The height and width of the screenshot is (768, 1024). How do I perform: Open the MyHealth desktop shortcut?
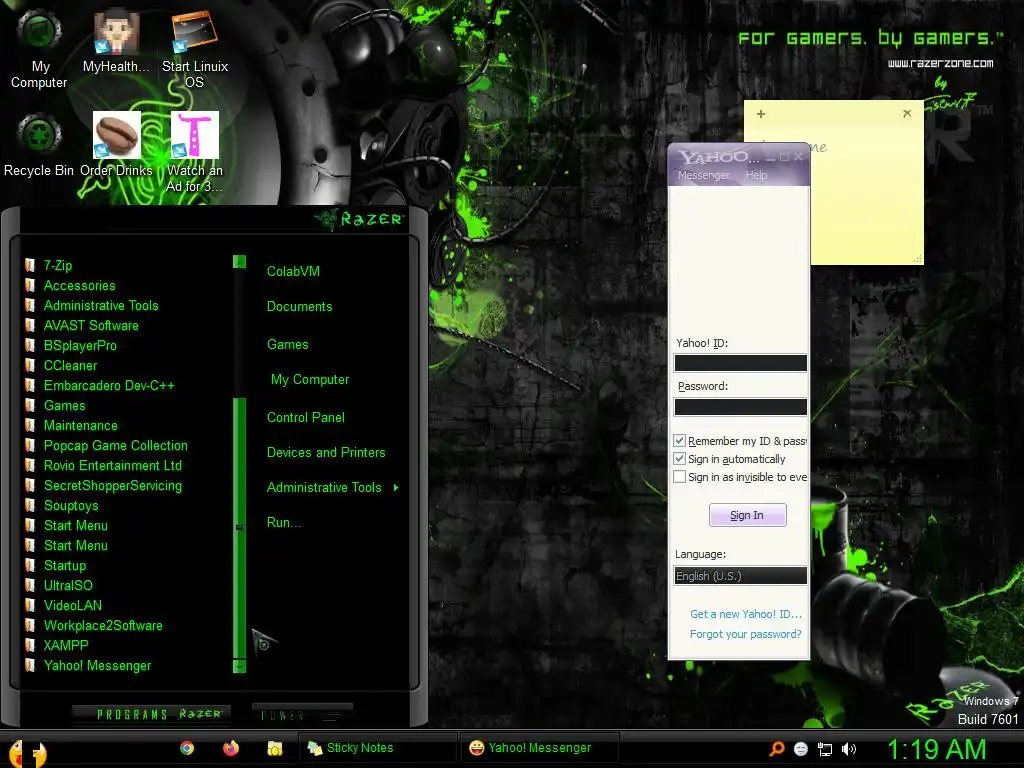click(x=116, y=40)
